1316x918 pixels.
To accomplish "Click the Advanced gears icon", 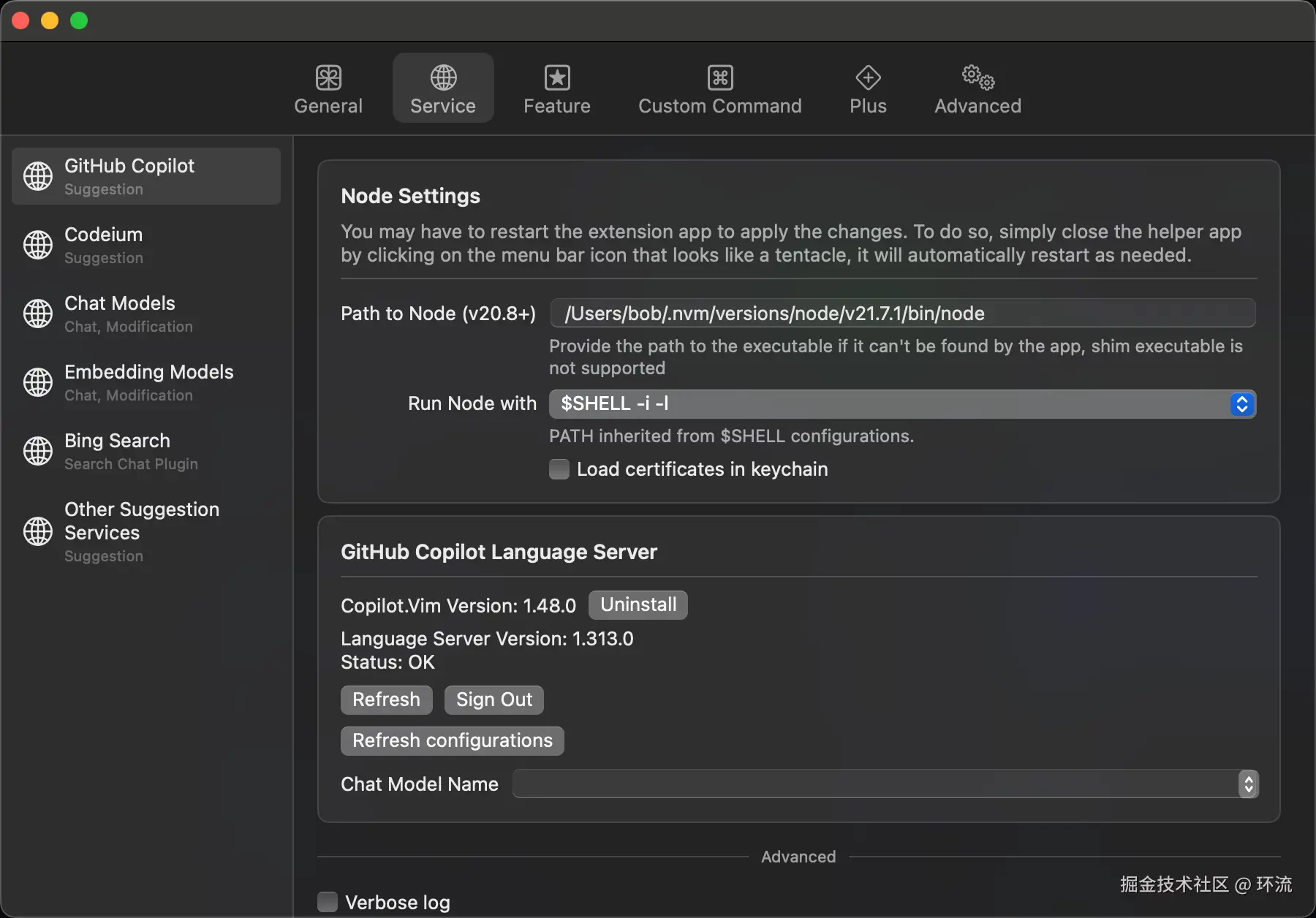I will (978, 77).
